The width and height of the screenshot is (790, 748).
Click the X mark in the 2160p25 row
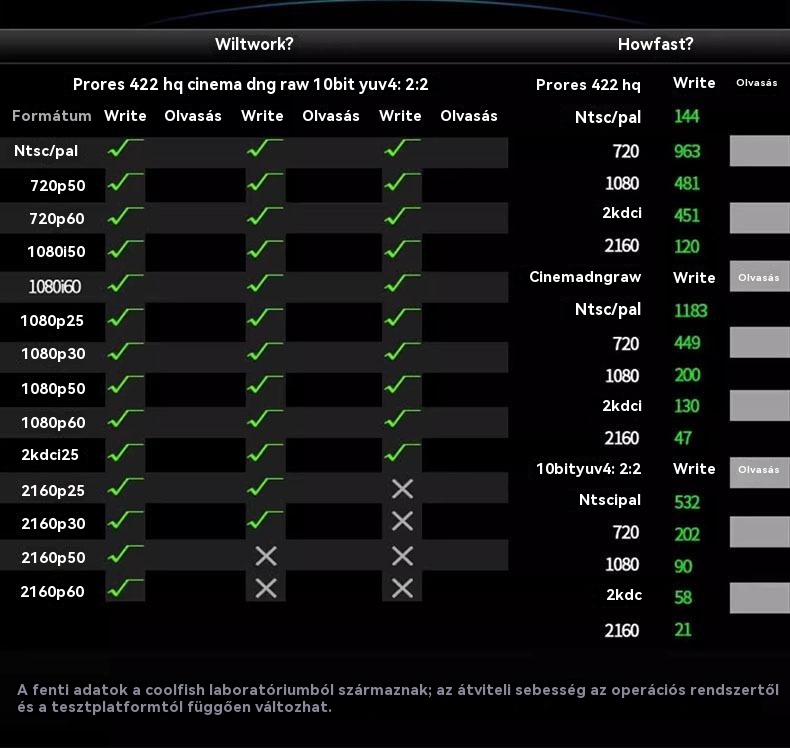point(402,489)
